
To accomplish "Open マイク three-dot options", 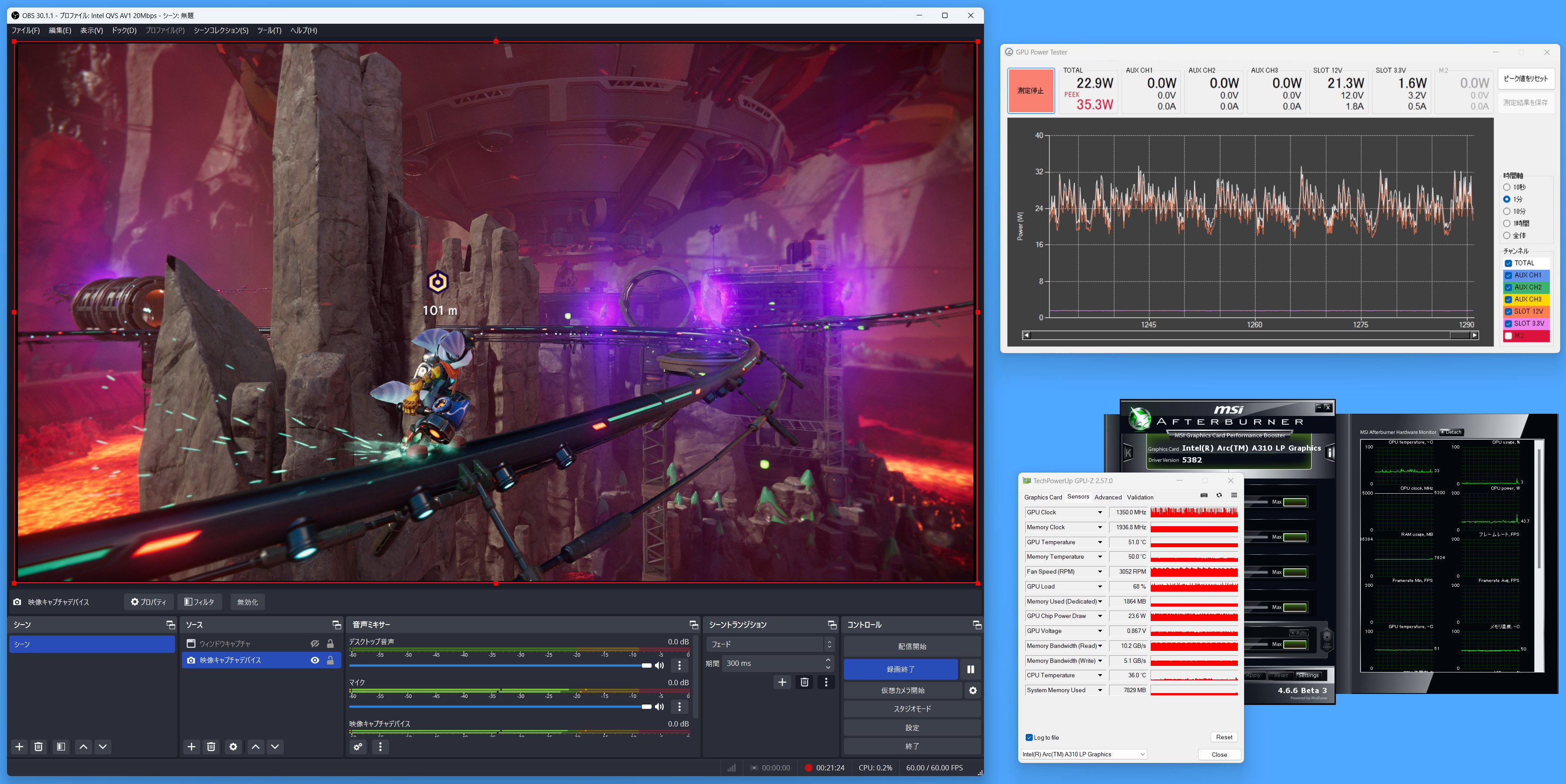I will [680, 706].
